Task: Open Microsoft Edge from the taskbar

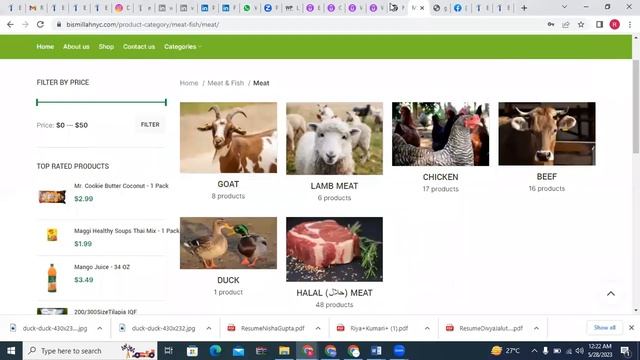Action: 215,351
